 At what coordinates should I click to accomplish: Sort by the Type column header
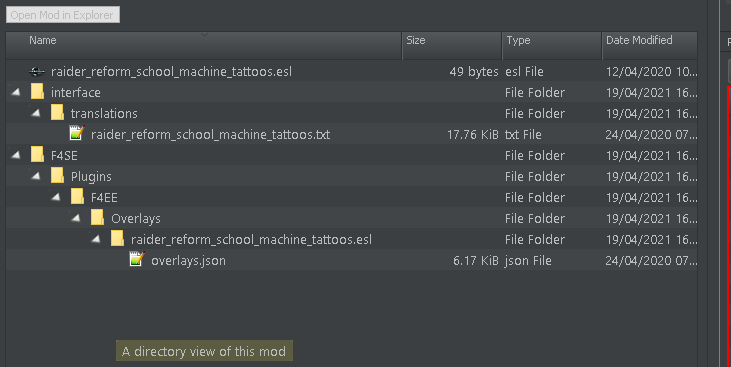click(x=552, y=46)
